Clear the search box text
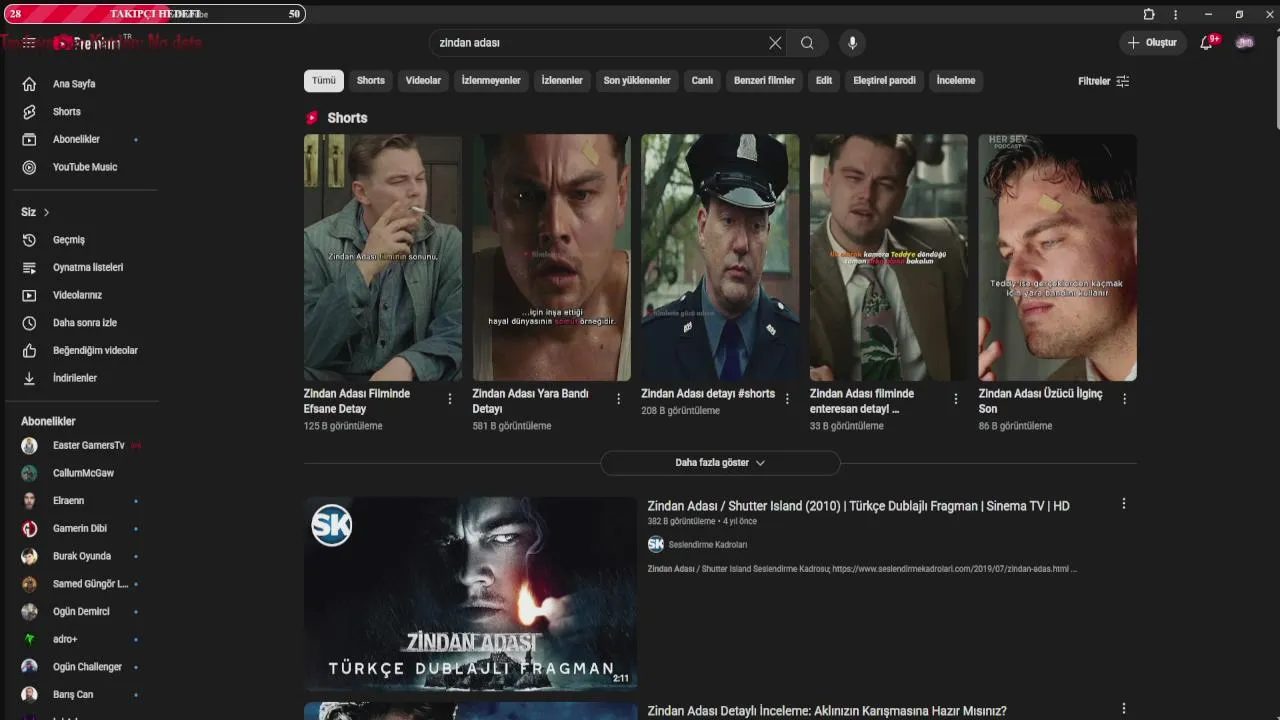Image resolution: width=1280 pixels, height=720 pixels. [x=775, y=43]
